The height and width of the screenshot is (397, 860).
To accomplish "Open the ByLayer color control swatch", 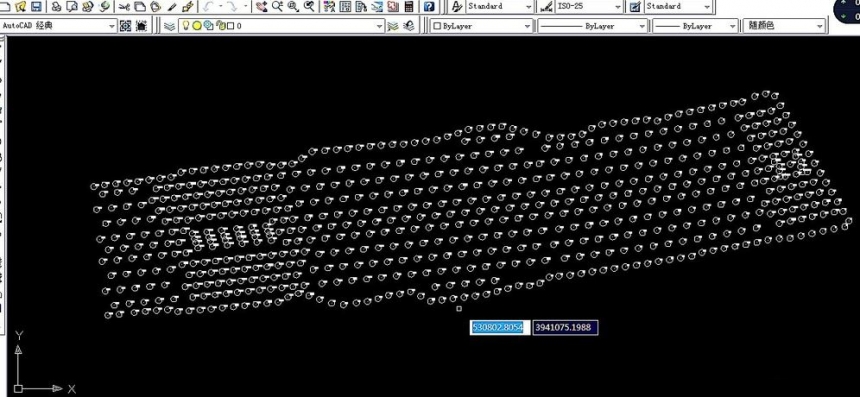I will tap(481, 26).
